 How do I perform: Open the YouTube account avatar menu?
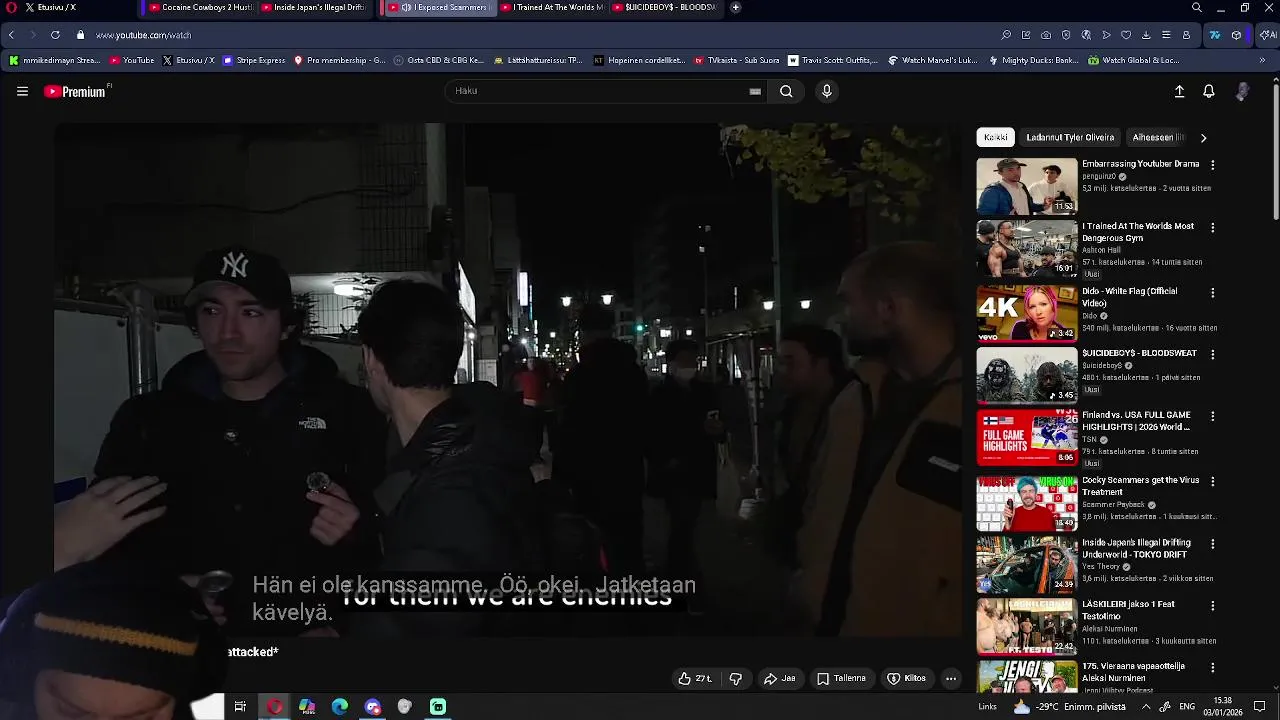(x=1243, y=91)
